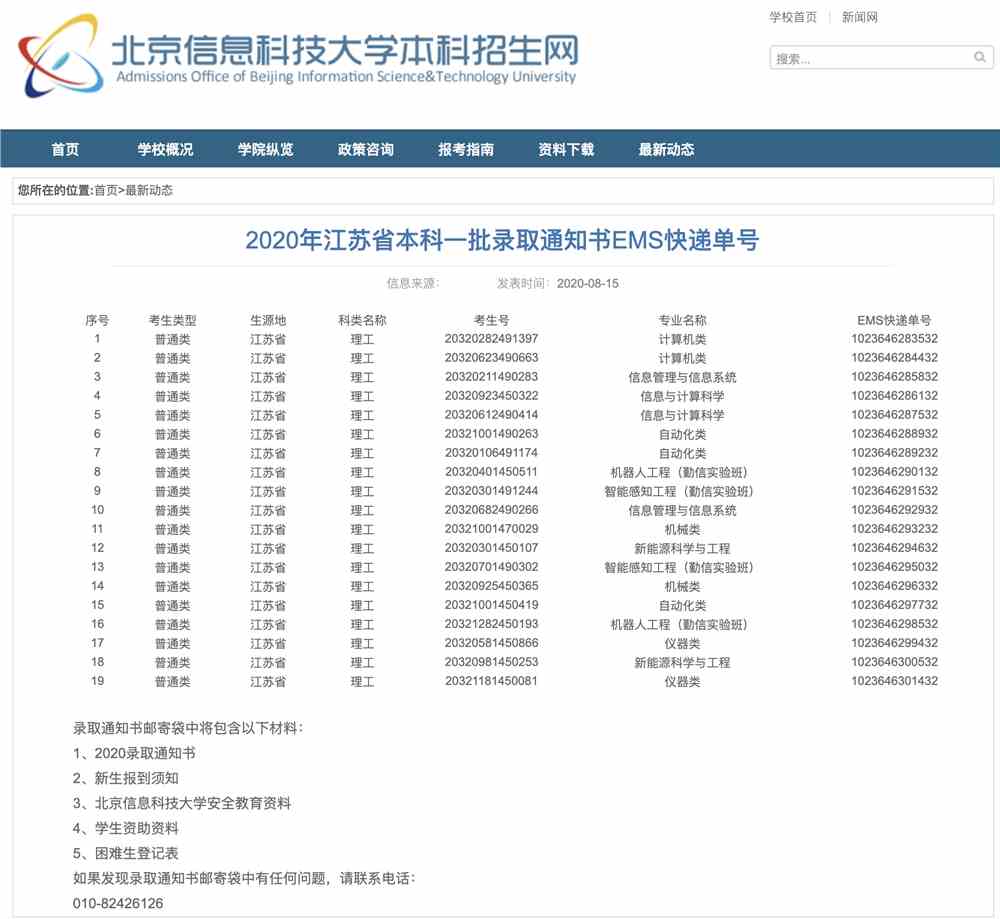Click 智能感知工程 major in row 9
This screenshot has height=919, width=1000.
[679, 491]
